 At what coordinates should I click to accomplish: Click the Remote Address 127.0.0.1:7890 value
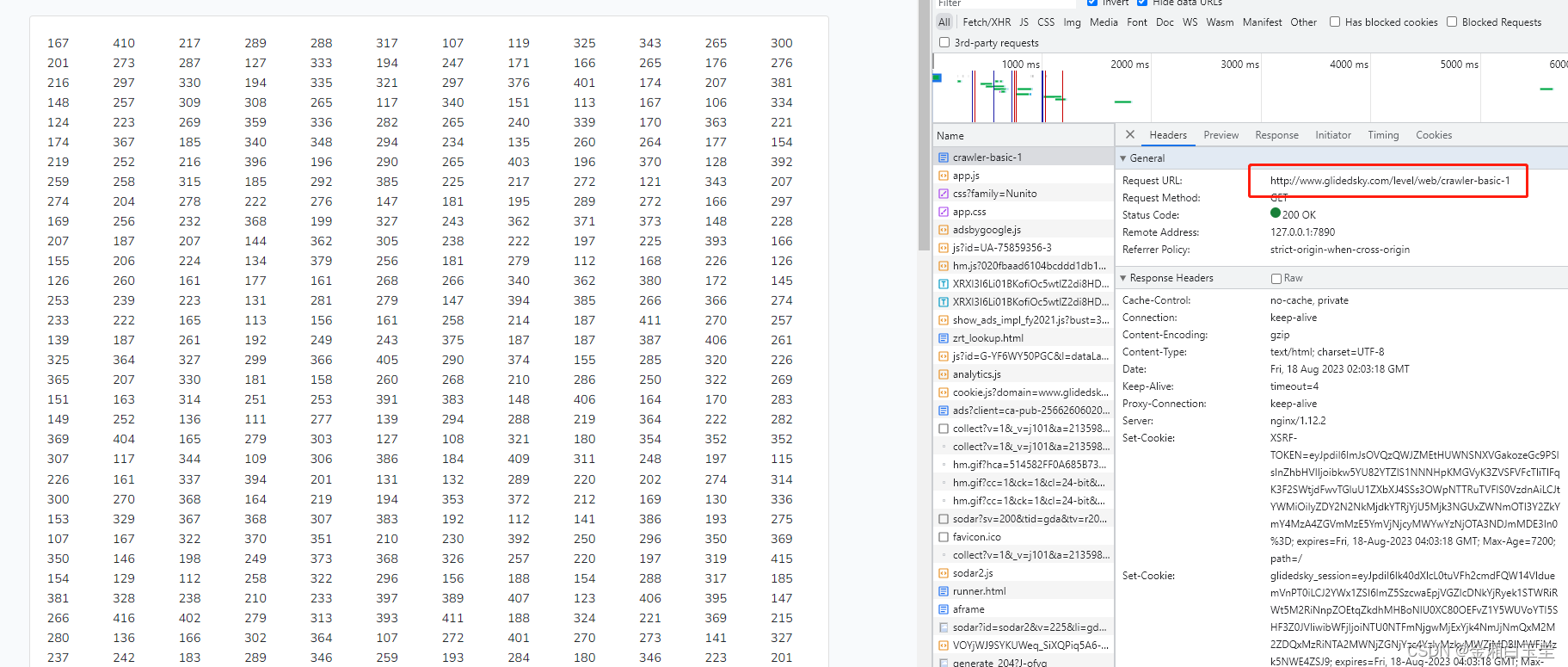coord(1302,232)
